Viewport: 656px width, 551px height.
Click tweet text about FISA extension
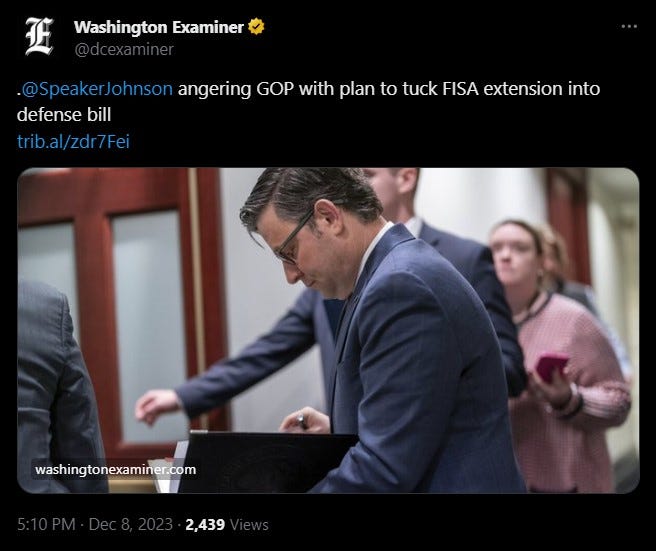pyautogui.click(x=308, y=102)
